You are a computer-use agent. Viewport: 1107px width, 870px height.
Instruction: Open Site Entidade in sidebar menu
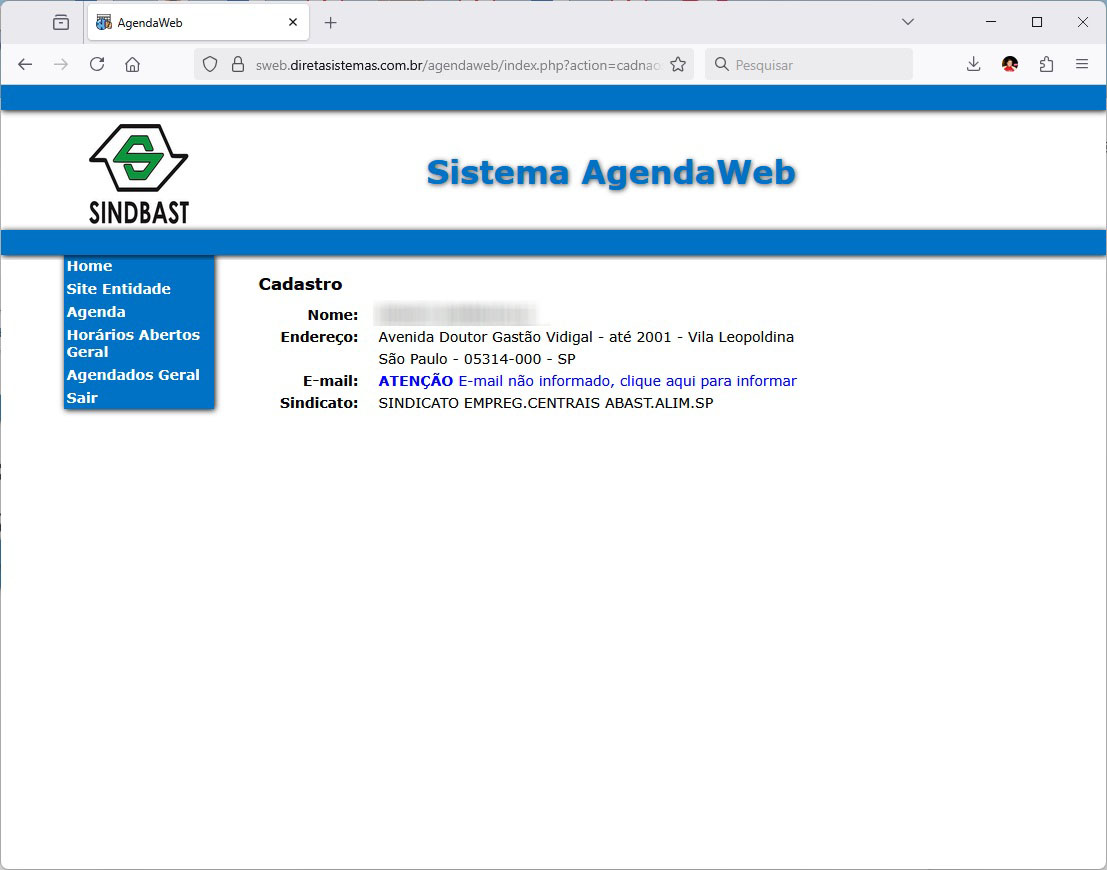tap(118, 289)
